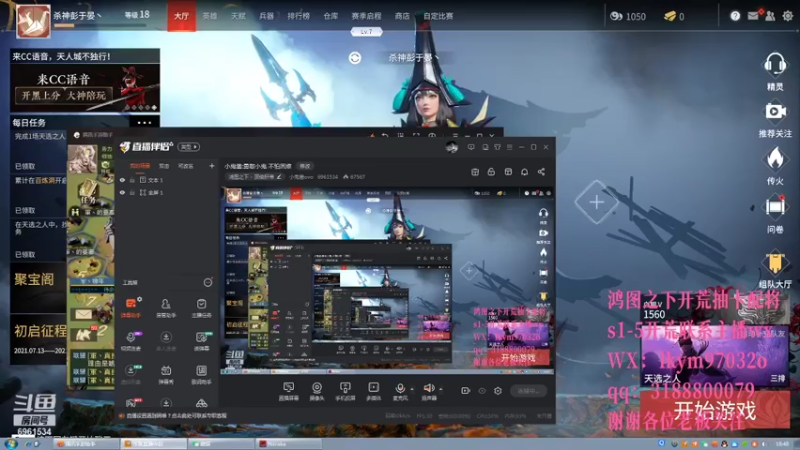Click the plus diamond add-teammate slot
The width and height of the screenshot is (800, 450).
[x=596, y=202]
